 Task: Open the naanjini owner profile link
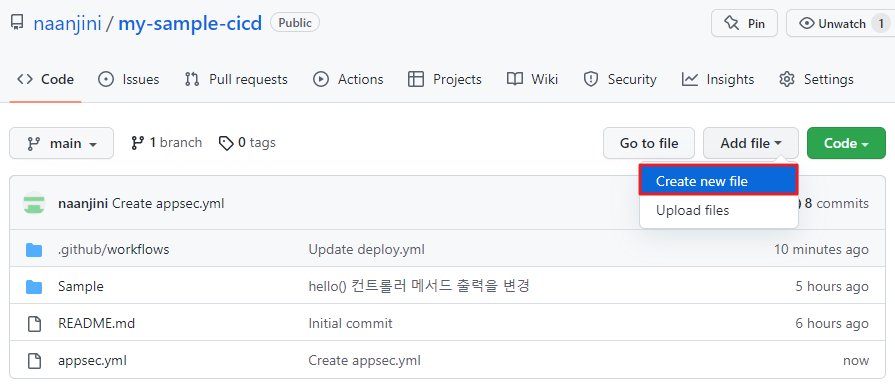[x=67, y=23]
